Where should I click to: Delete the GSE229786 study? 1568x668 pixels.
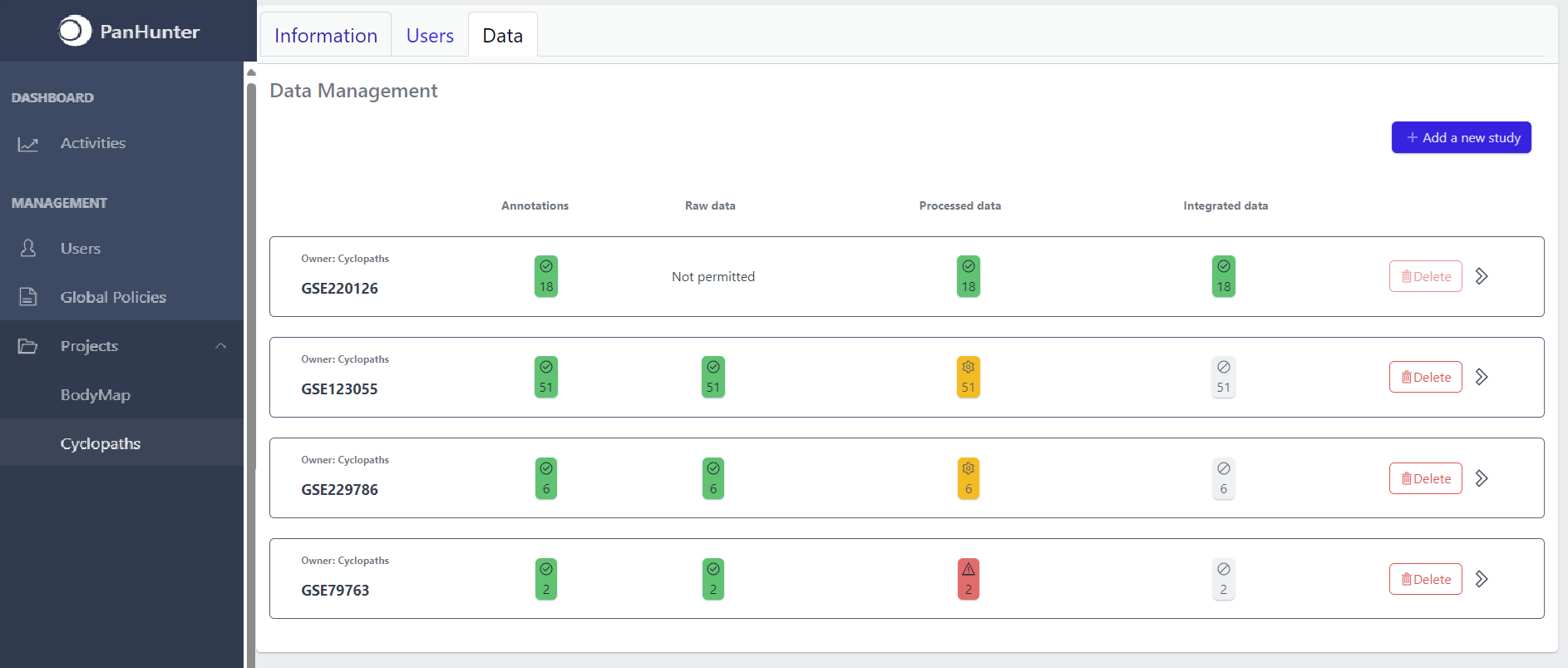(1425, 478)
